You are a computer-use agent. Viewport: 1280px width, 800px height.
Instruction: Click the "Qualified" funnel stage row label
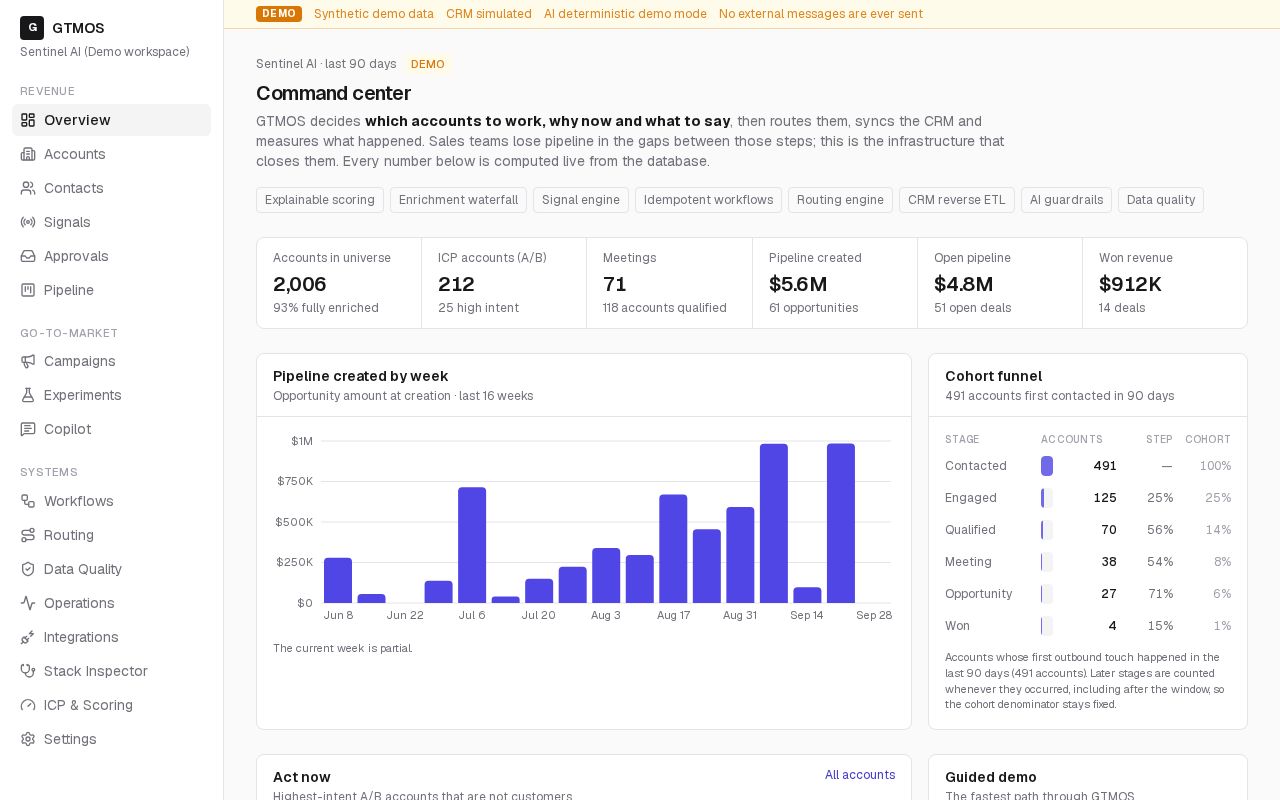[x=970, y=530]
